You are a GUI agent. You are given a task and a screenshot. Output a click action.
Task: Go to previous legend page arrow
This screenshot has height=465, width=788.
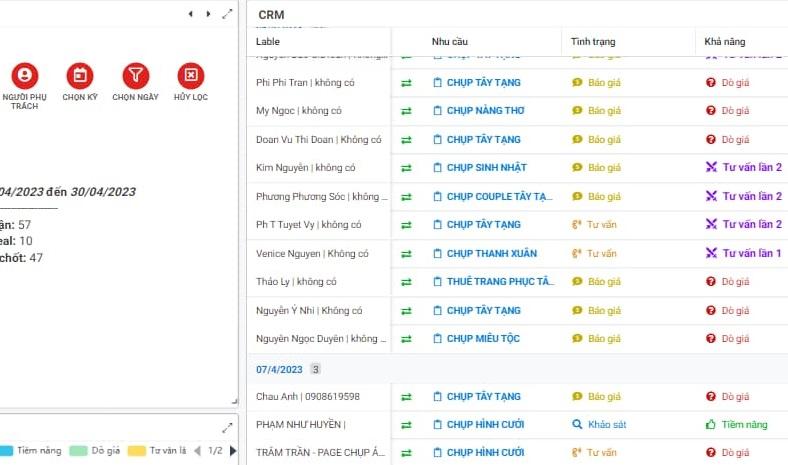[198, 451]
